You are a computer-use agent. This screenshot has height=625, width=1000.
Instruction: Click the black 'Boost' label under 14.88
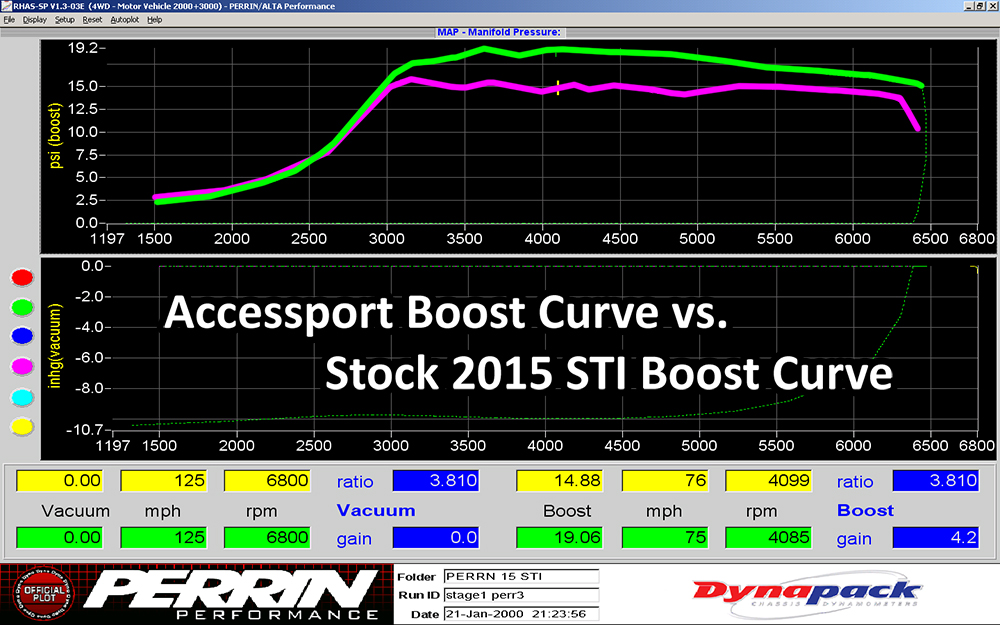click(x=567, y=511)
